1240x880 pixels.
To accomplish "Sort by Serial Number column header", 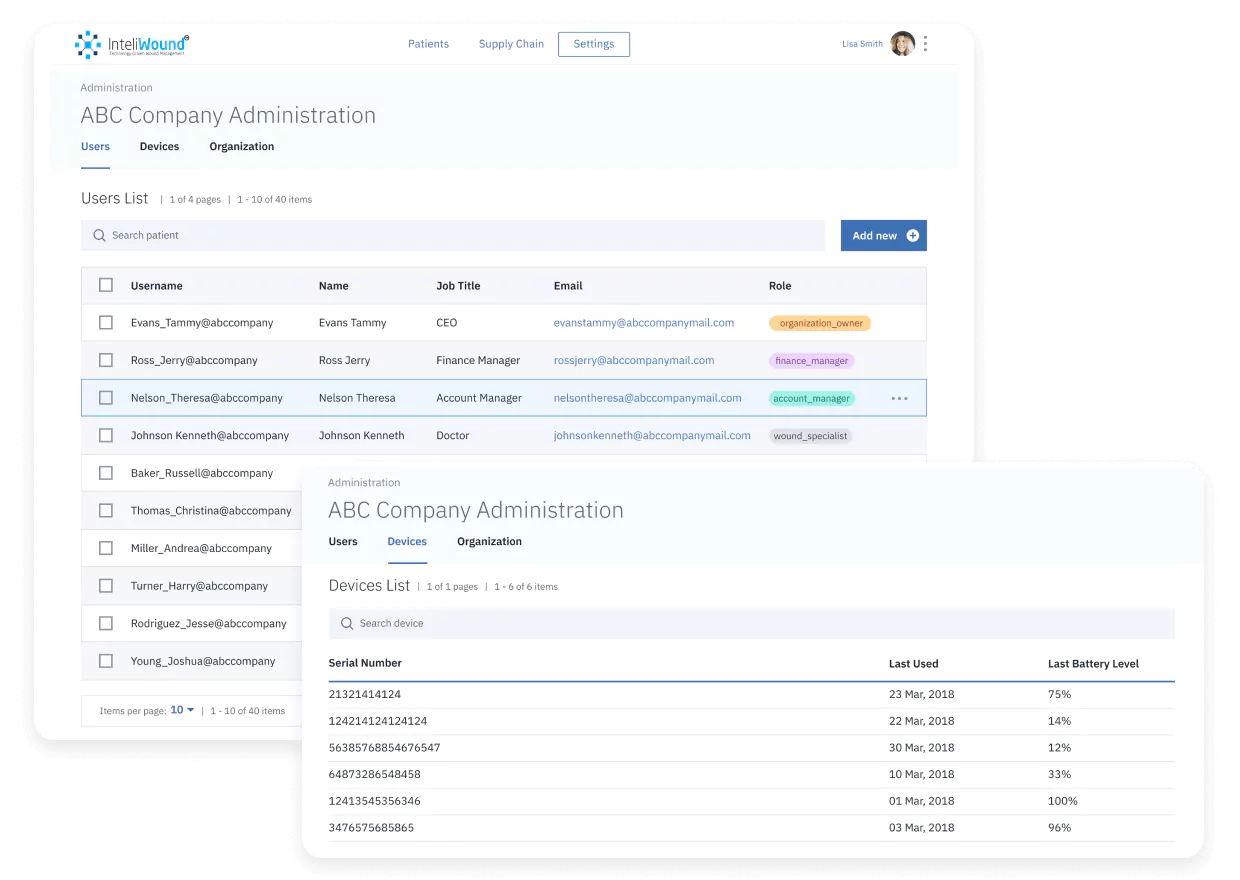I will 365,663.
